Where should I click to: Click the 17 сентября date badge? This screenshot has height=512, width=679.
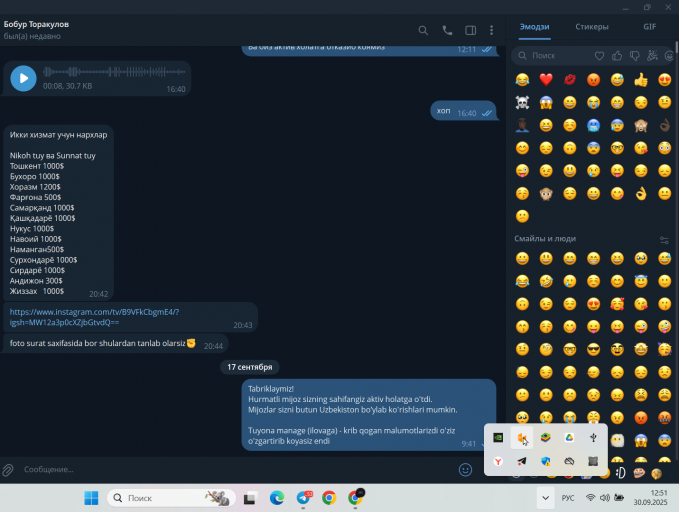point(250,367)
